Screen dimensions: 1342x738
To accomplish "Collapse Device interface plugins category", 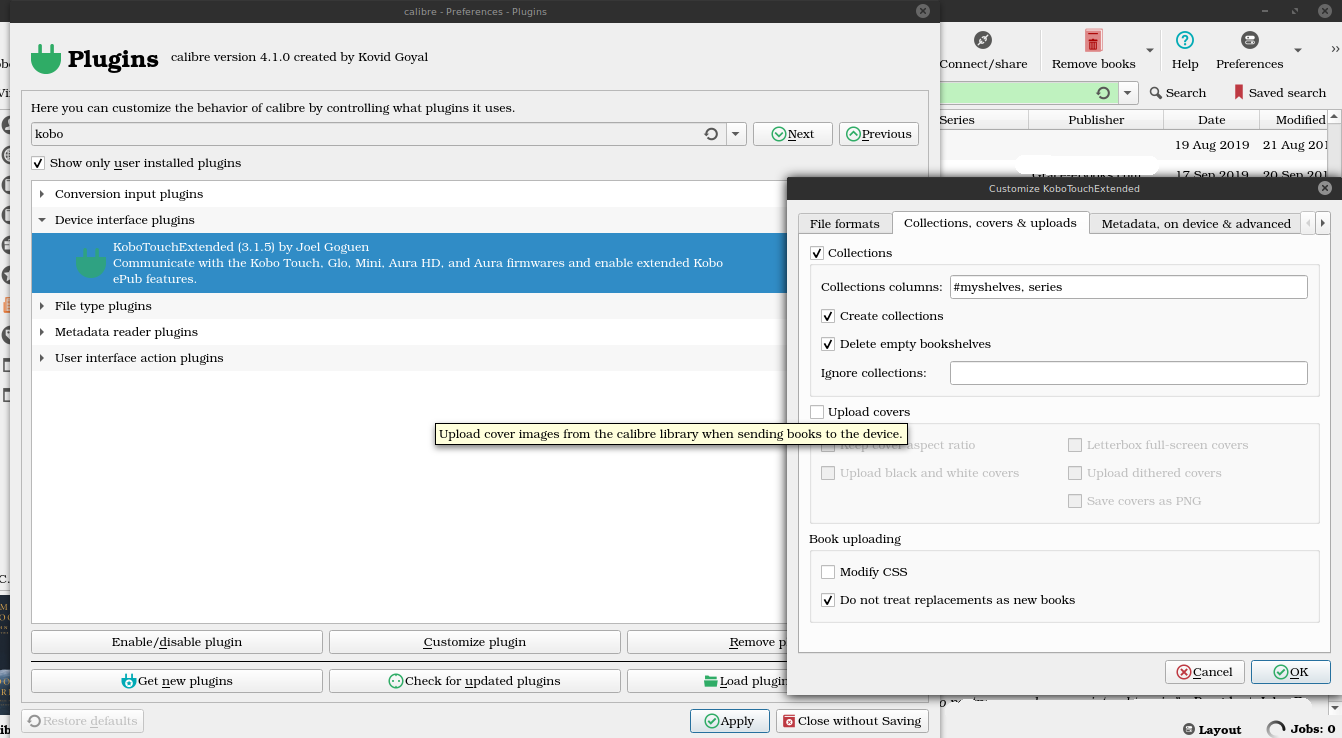I will tap(42, 220).
